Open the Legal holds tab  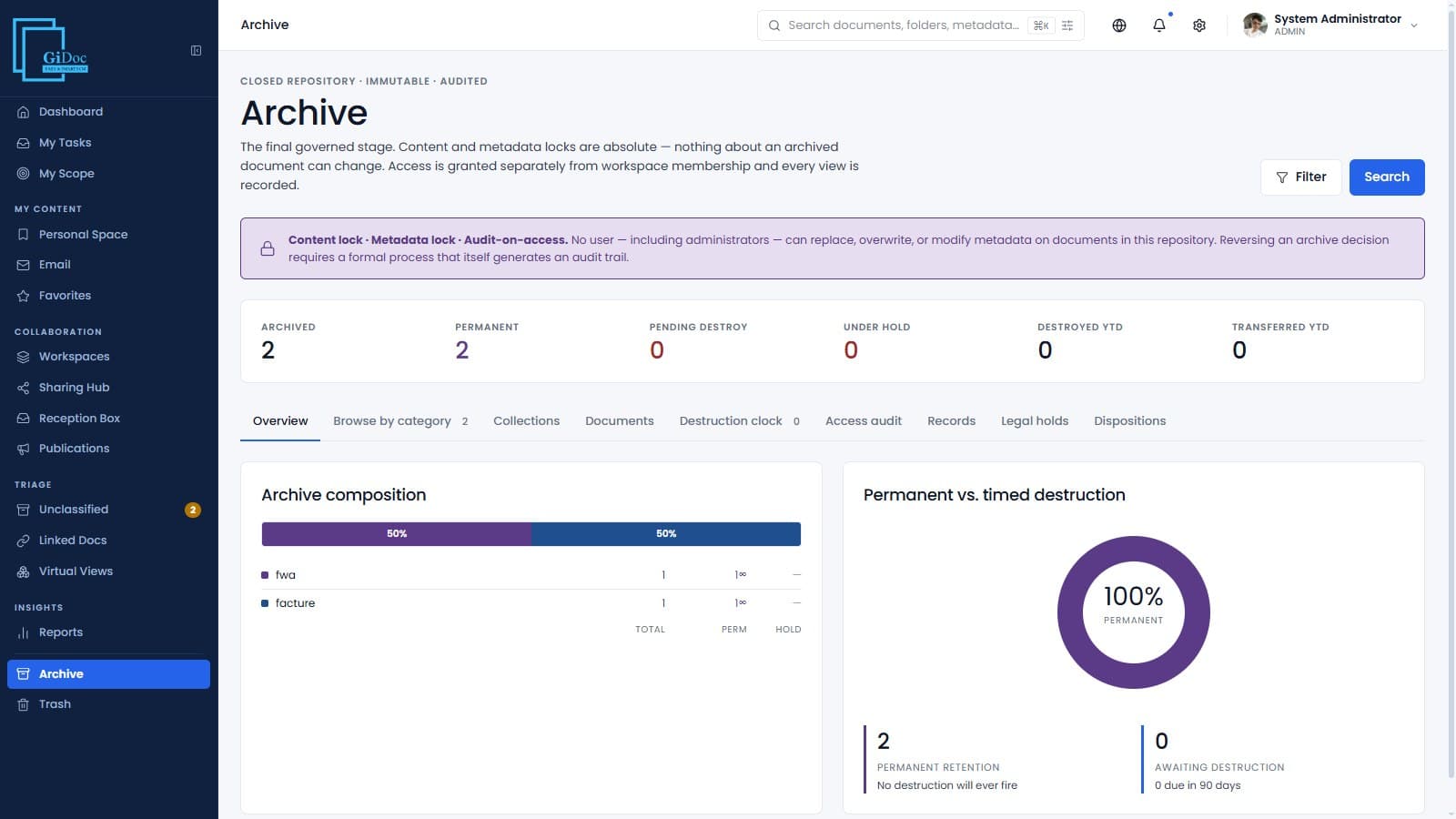pyautogui.click(x=1035, y=421)
